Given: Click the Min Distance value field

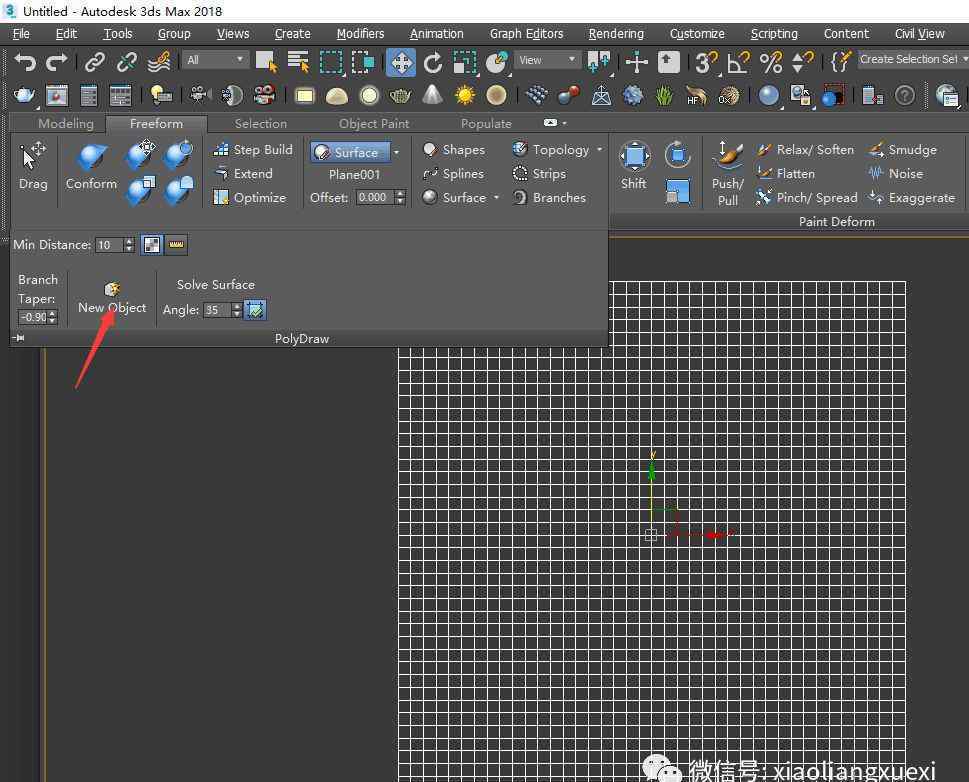Looking at the screenshot, I should pyautogui.click(x=109, y=245).
